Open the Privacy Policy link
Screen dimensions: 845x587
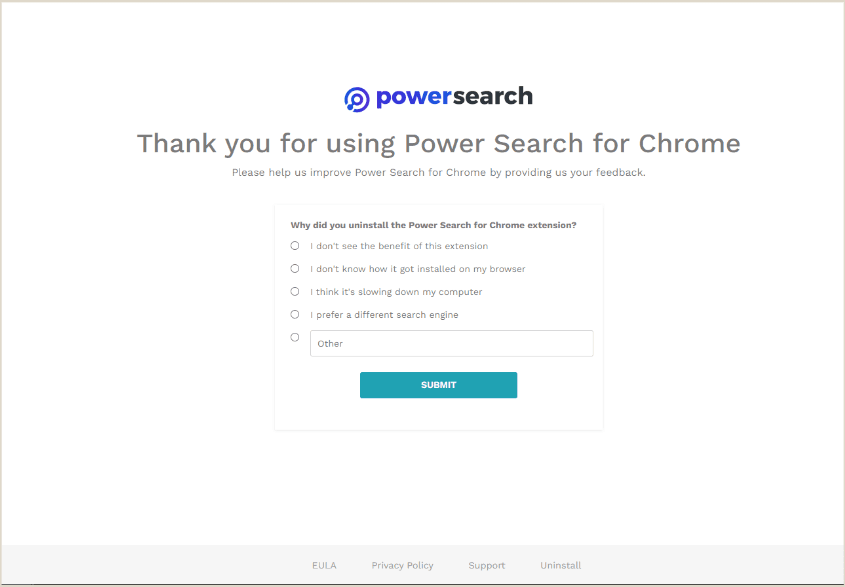coord(402,566)
